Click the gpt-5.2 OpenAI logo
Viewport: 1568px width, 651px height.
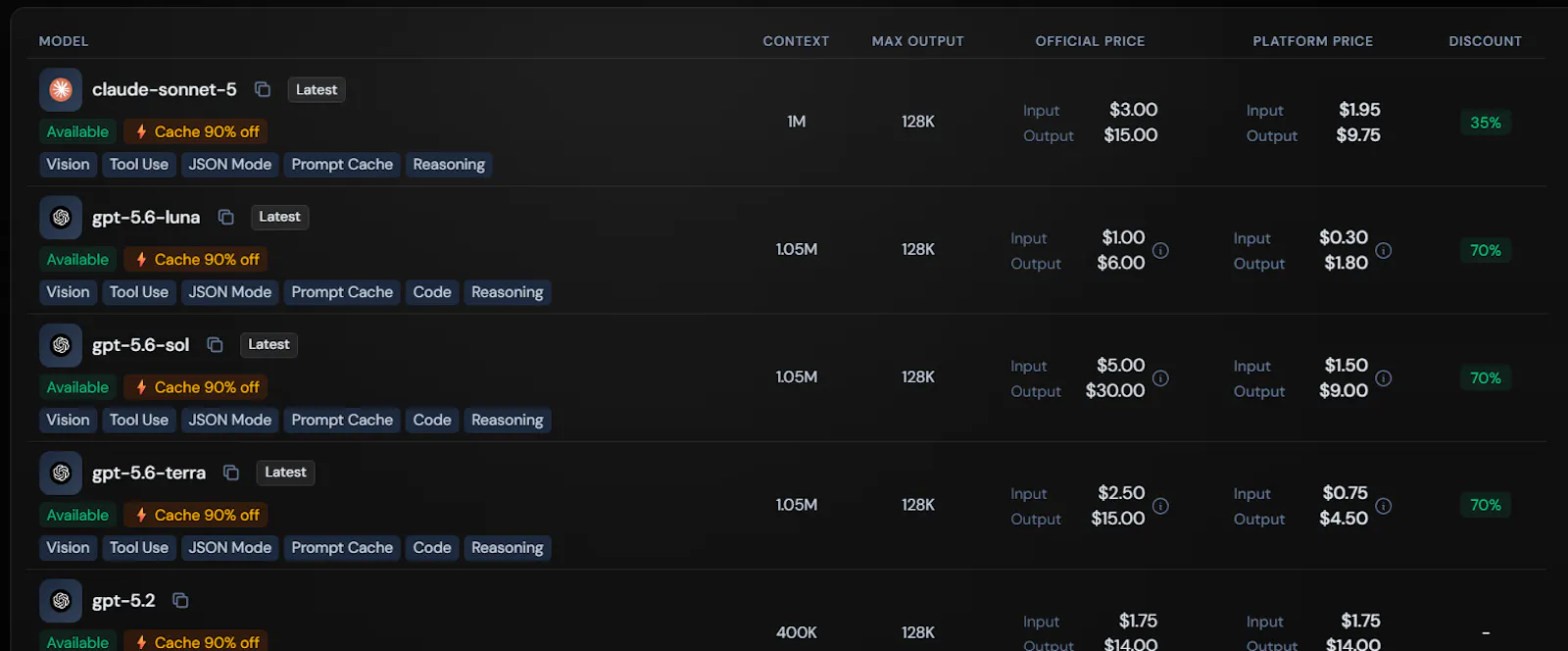pos(61,600)
